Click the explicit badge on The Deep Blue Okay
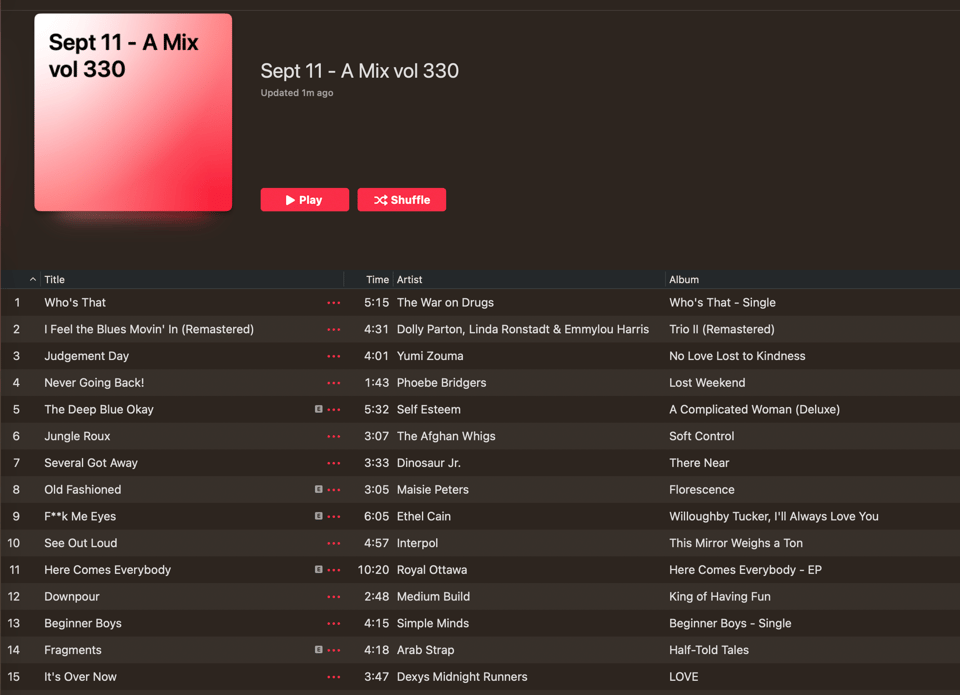960x695 pixels. (x=318, y=409)
